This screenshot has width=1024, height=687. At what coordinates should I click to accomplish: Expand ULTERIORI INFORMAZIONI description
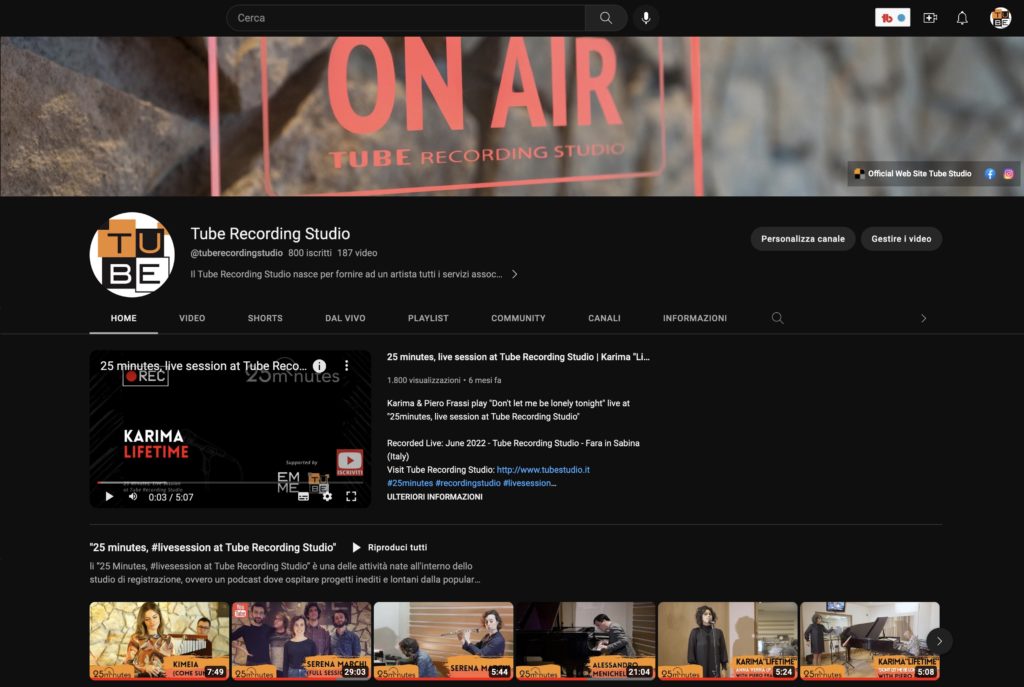[434, 497]
